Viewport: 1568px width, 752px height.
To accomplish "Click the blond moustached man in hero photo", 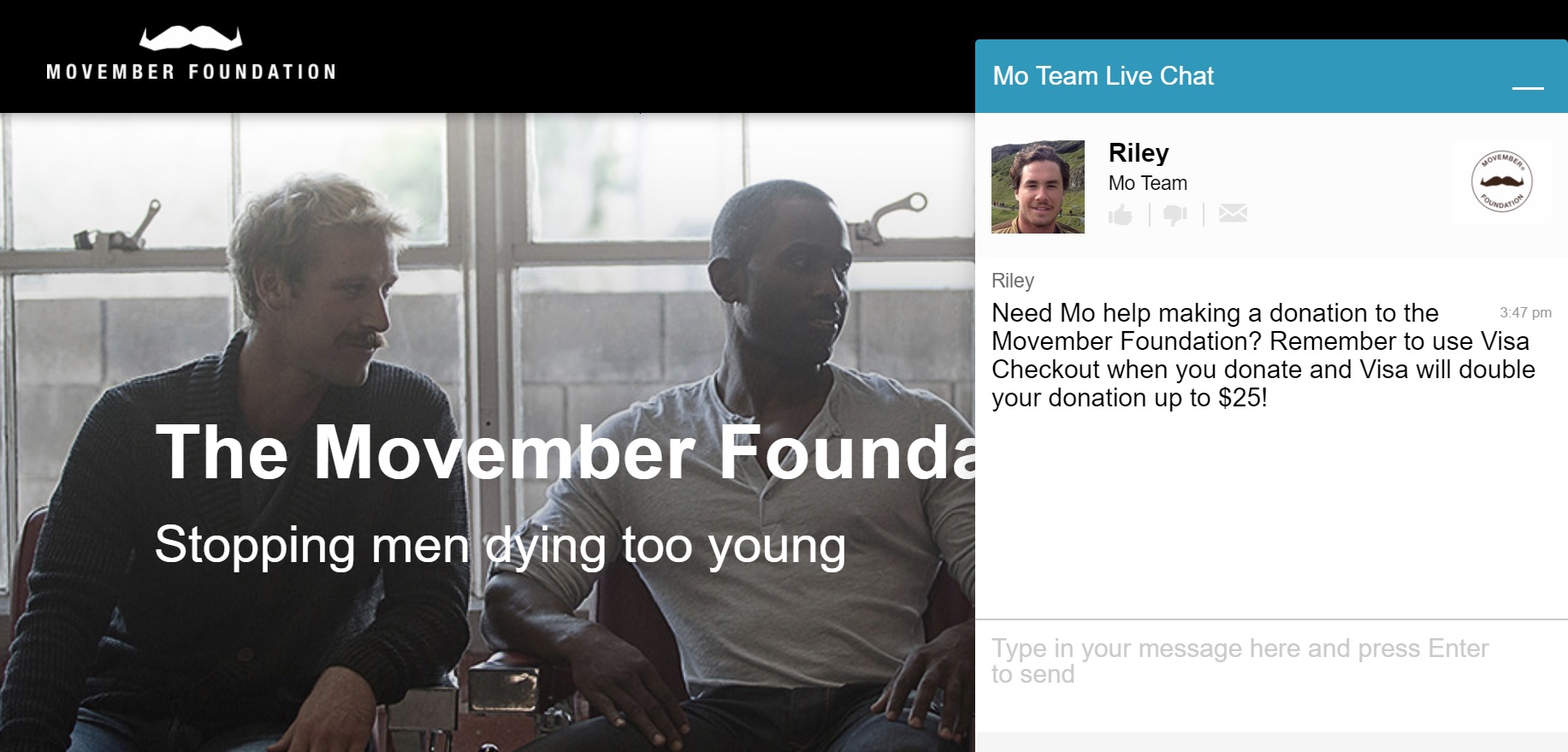I will pyautogui.click(x=317, y=342).
